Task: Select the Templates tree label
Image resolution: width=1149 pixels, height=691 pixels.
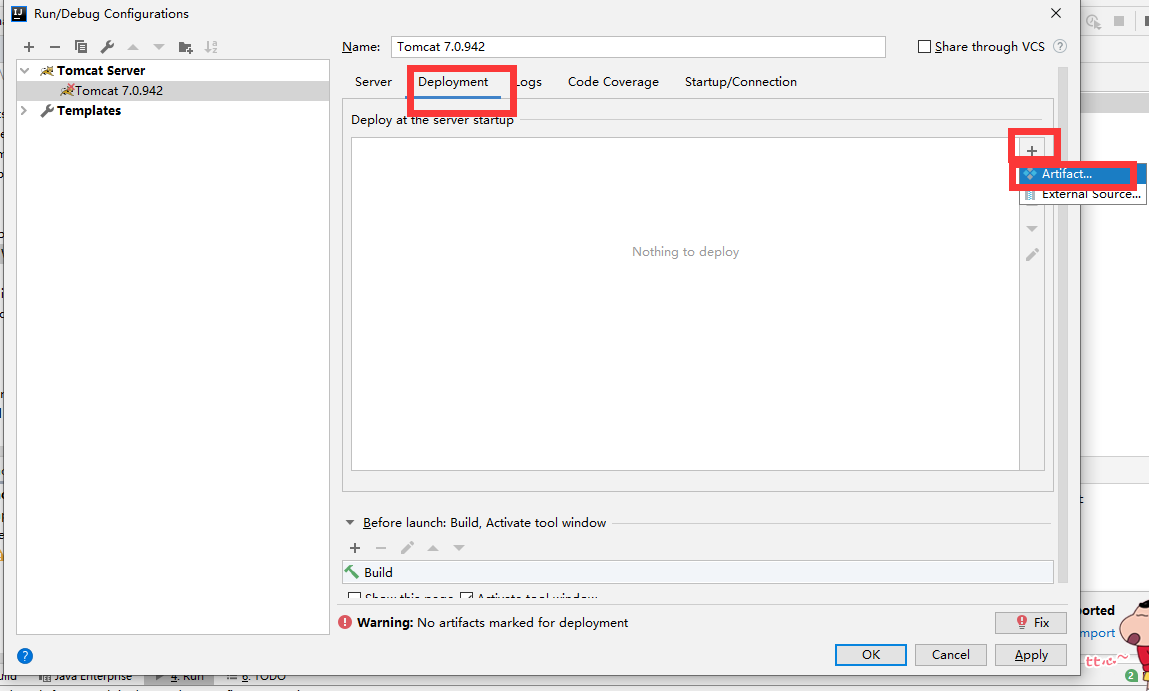Action: click(89, 111)
